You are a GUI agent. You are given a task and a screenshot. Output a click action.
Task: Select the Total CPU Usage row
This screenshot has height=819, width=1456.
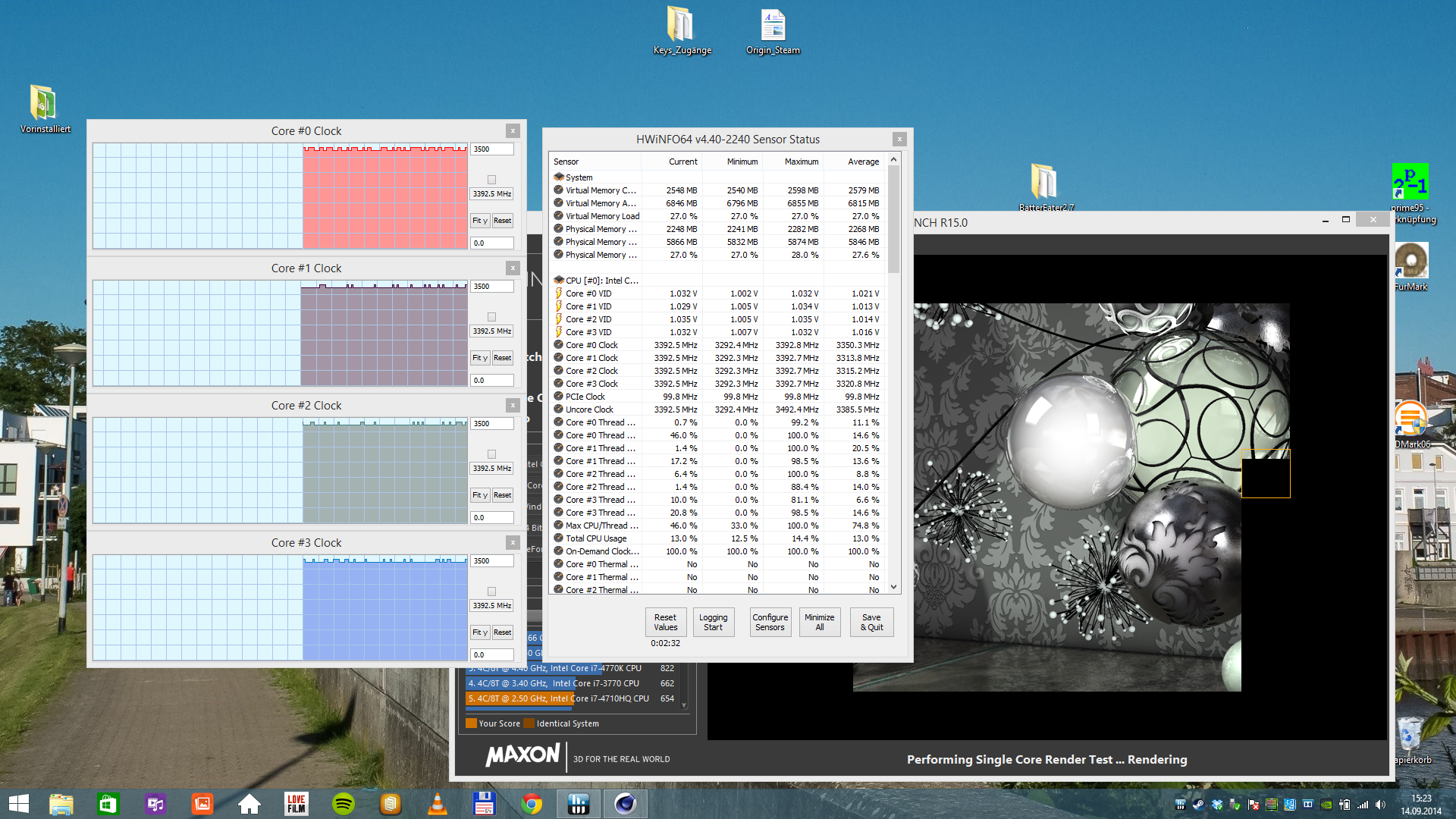coord(717,538)
